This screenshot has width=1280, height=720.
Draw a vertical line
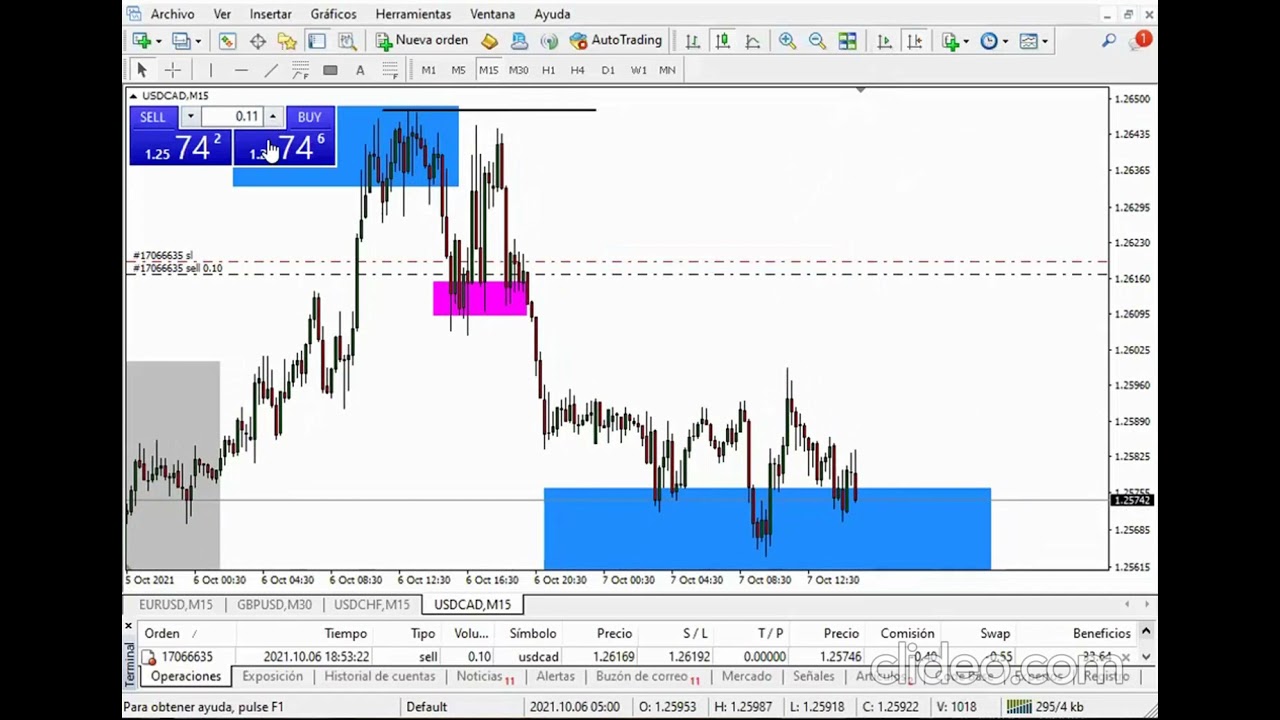tap(210, 70)
